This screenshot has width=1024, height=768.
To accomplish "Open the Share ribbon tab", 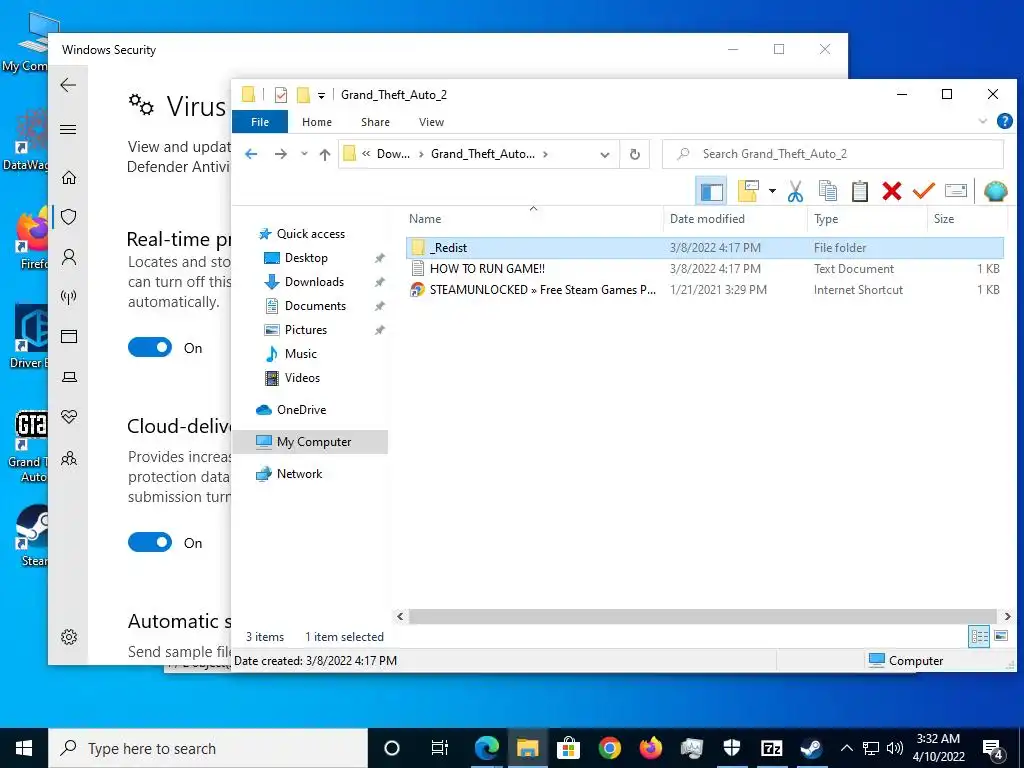I will pos(376,122).
